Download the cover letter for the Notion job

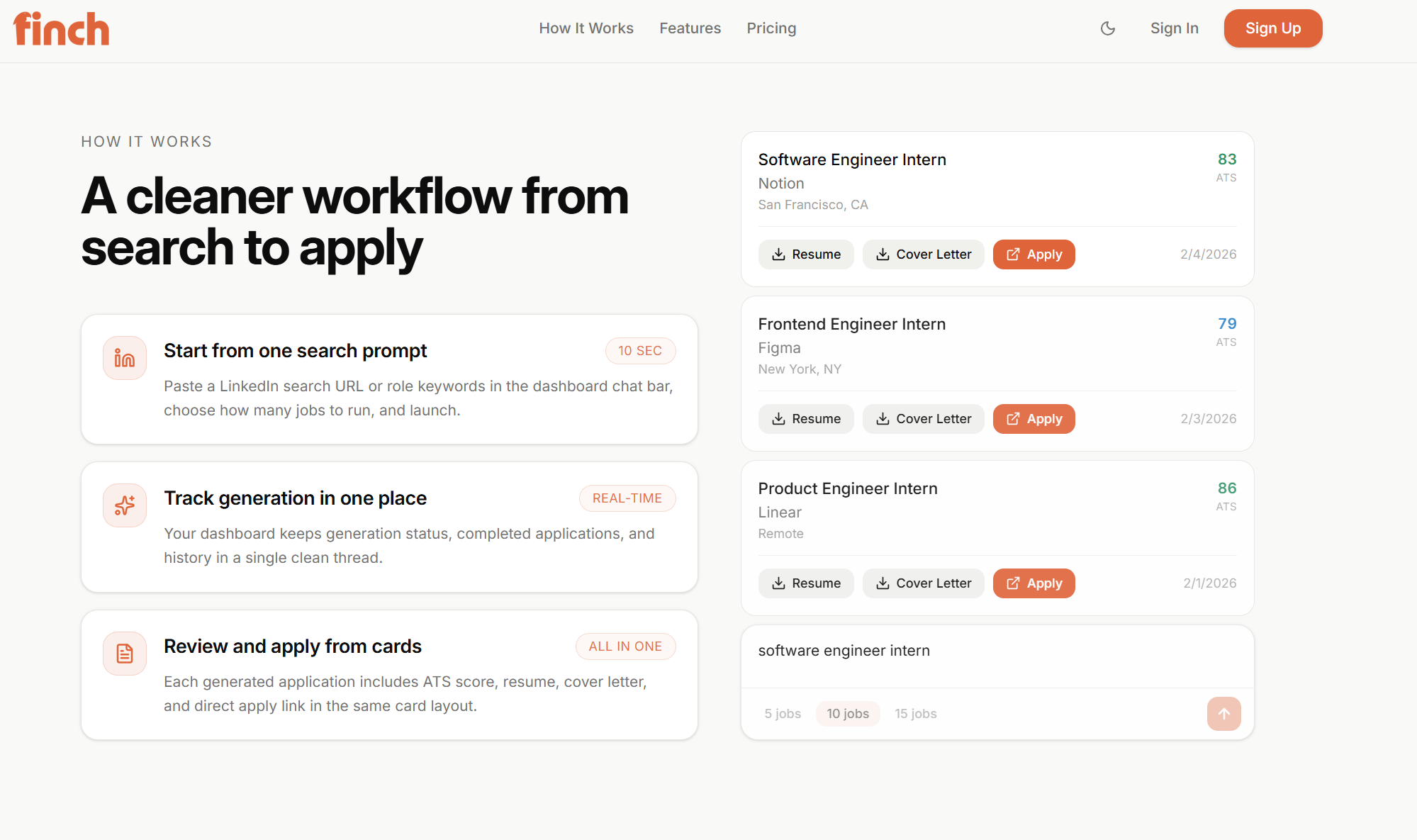click(x=923, y=254)
